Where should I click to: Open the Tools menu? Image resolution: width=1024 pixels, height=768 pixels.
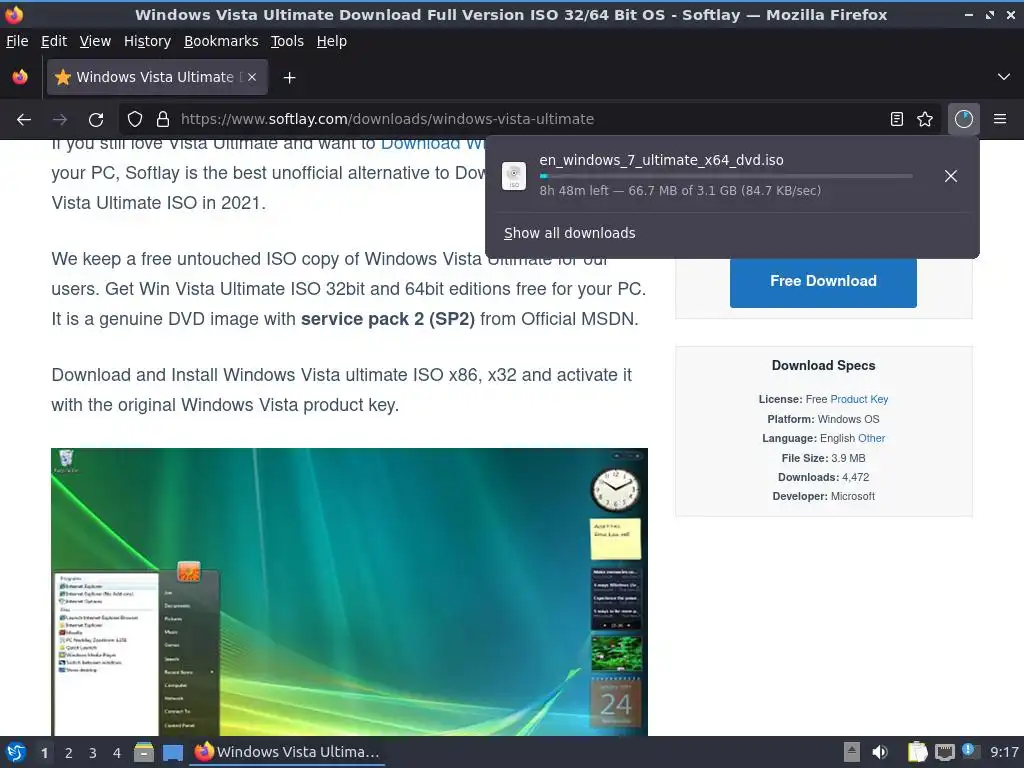pos(287,41)
